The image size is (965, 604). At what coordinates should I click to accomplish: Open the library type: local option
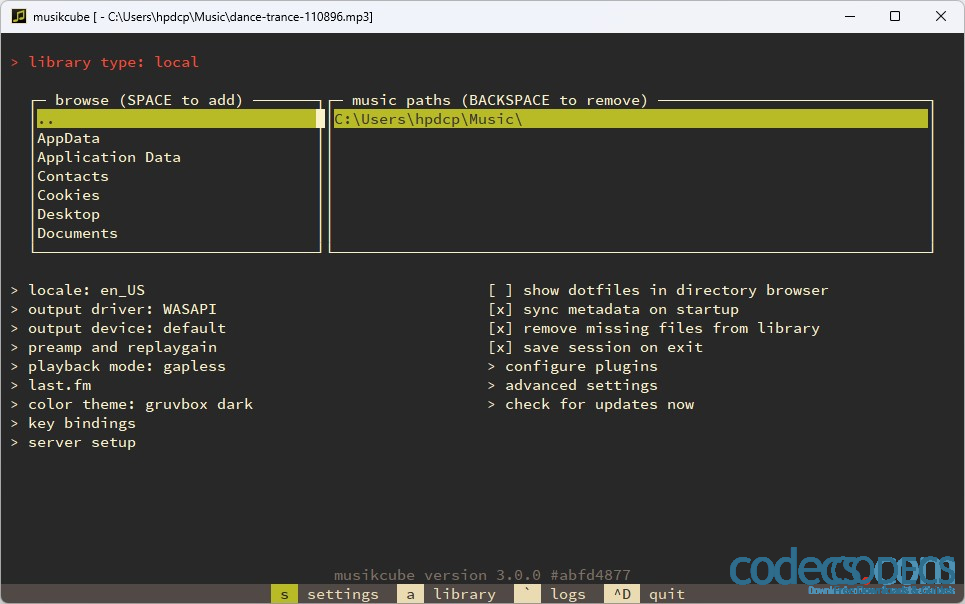pyautogui.click(x=105, y=62)
